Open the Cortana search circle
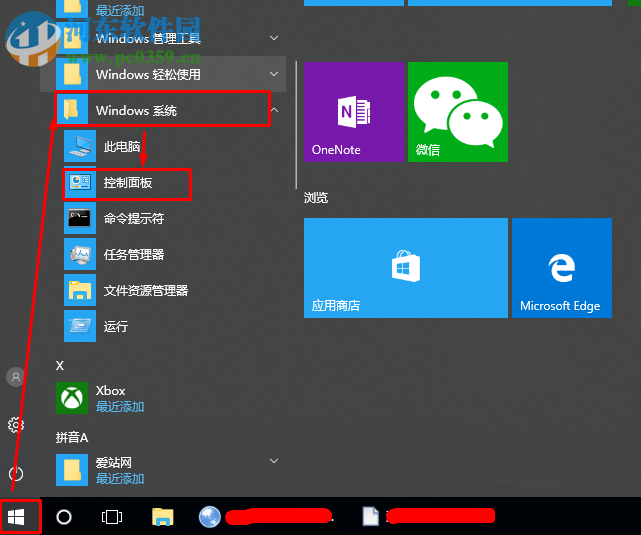The height and width of the screenshot is (535, 641). pyautogui.click(x=64, y=516)
